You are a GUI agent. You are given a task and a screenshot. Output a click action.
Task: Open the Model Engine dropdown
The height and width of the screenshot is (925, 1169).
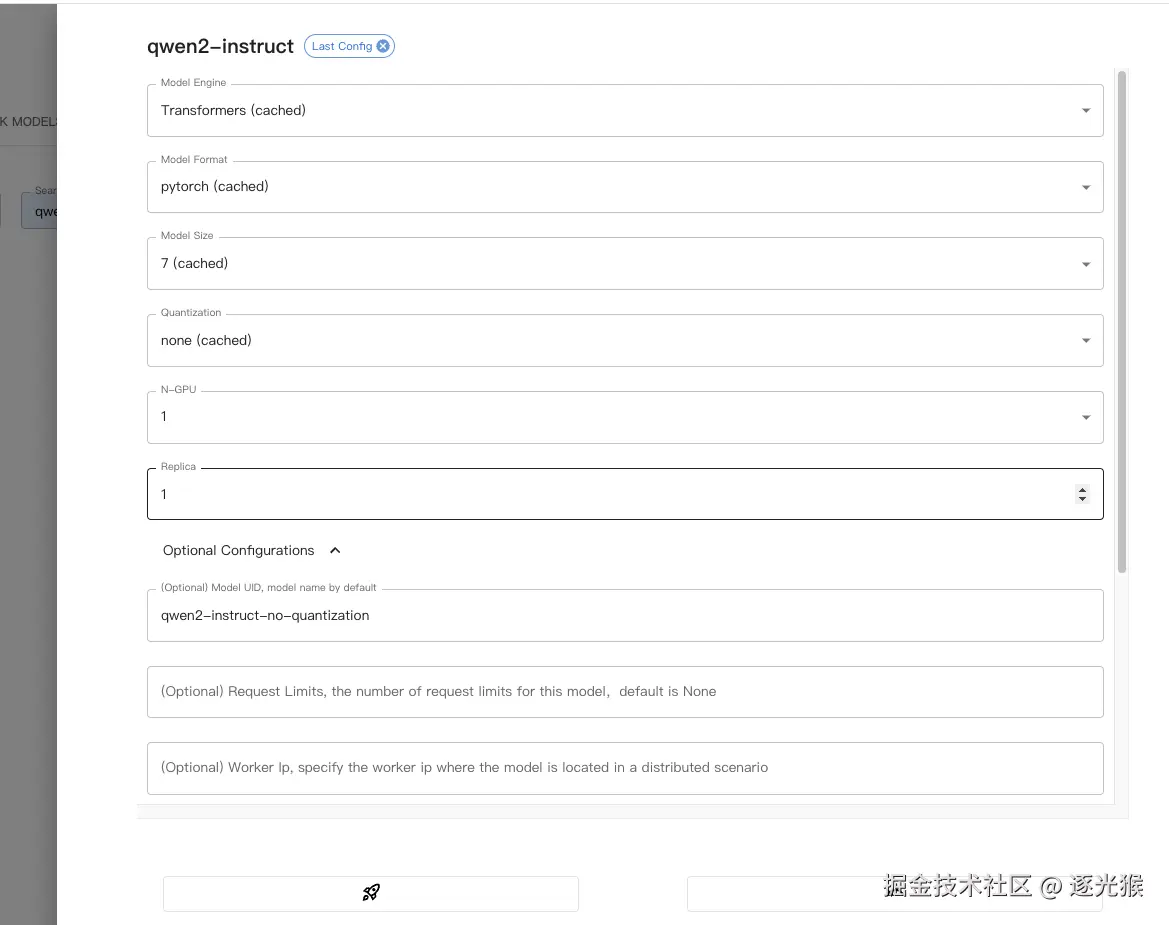point(625,110)
